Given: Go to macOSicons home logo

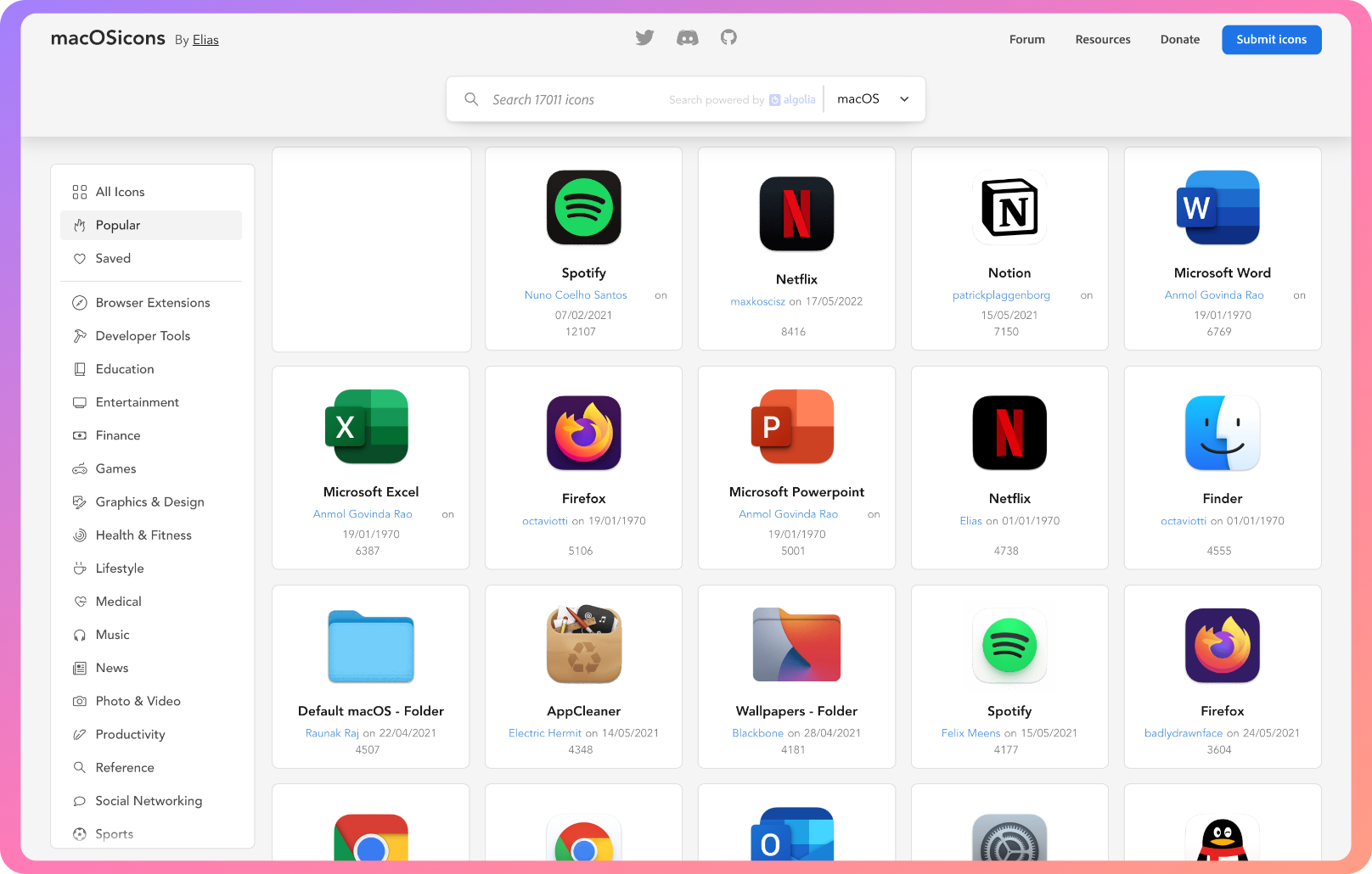Looking at the screenshot, I should click(x=108, y=38).
